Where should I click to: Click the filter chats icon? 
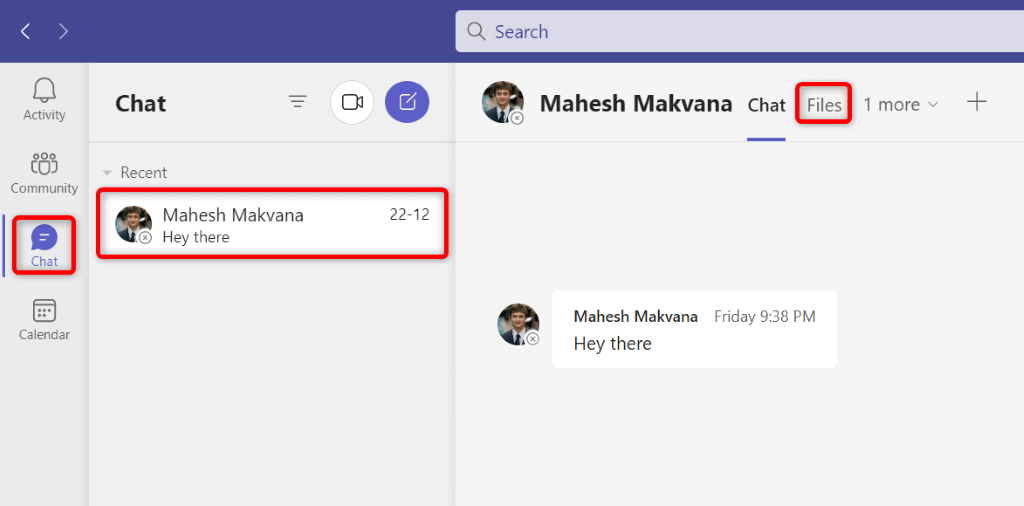click(x=297, y=102)
